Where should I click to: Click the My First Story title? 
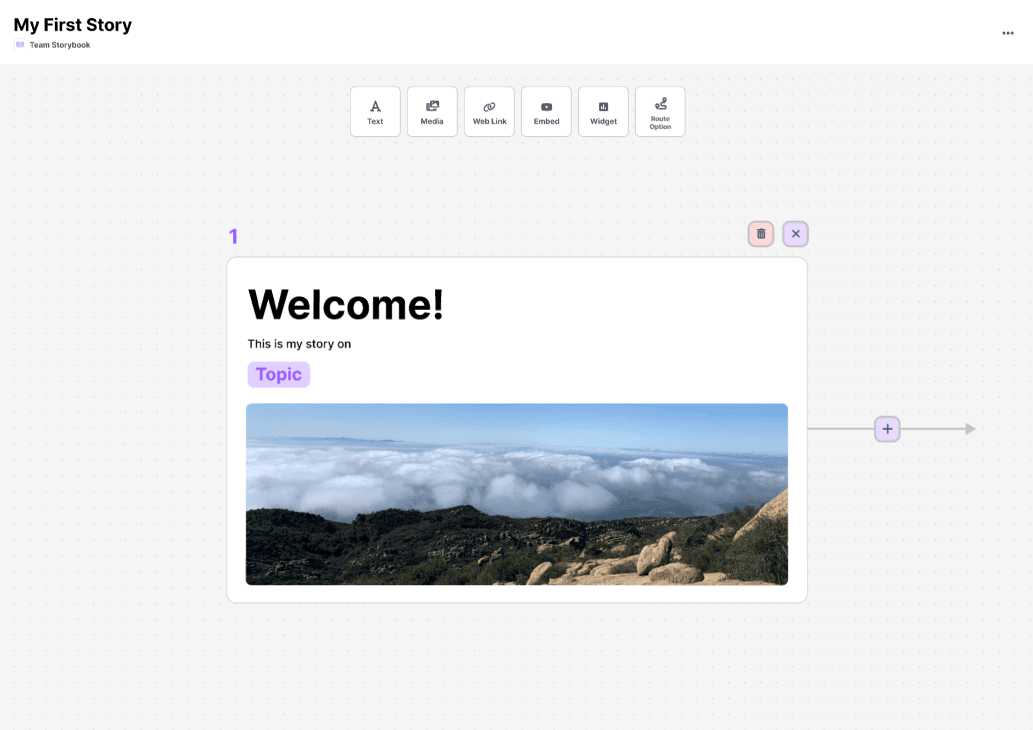pos(73,25)
